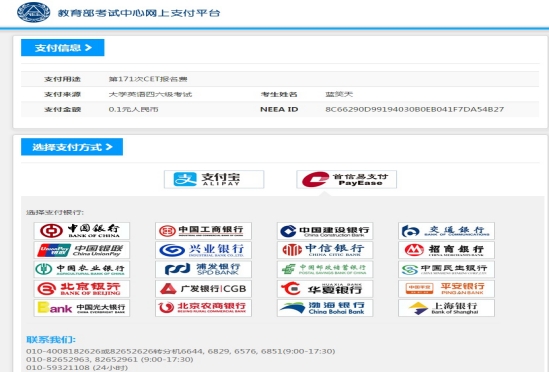Select 中国民生银行 Minsheng Bank
This screenshot has height=372, width=549.
click(446, 269)
